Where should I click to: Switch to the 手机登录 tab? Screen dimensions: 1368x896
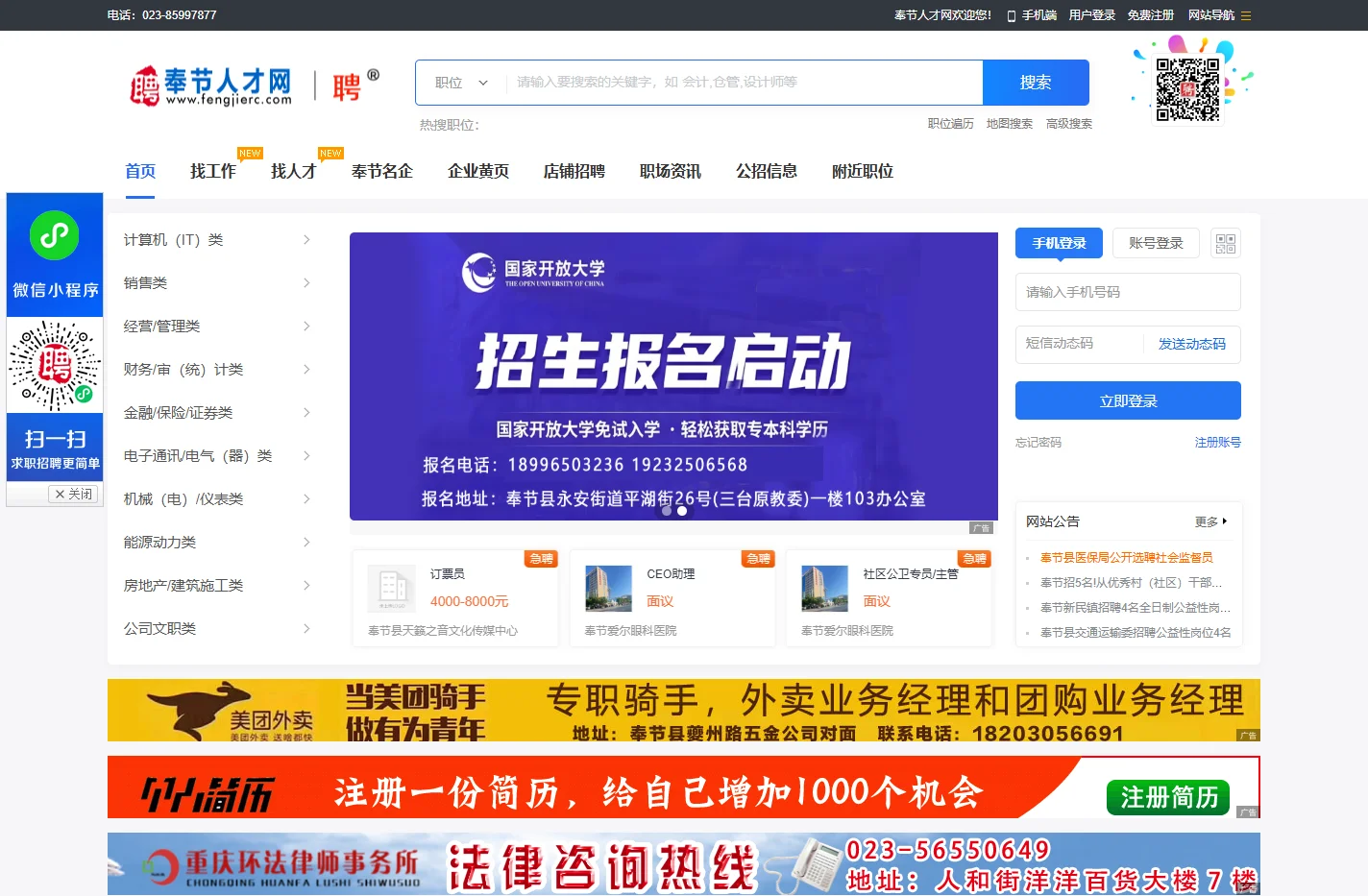tap(1060, 243)
